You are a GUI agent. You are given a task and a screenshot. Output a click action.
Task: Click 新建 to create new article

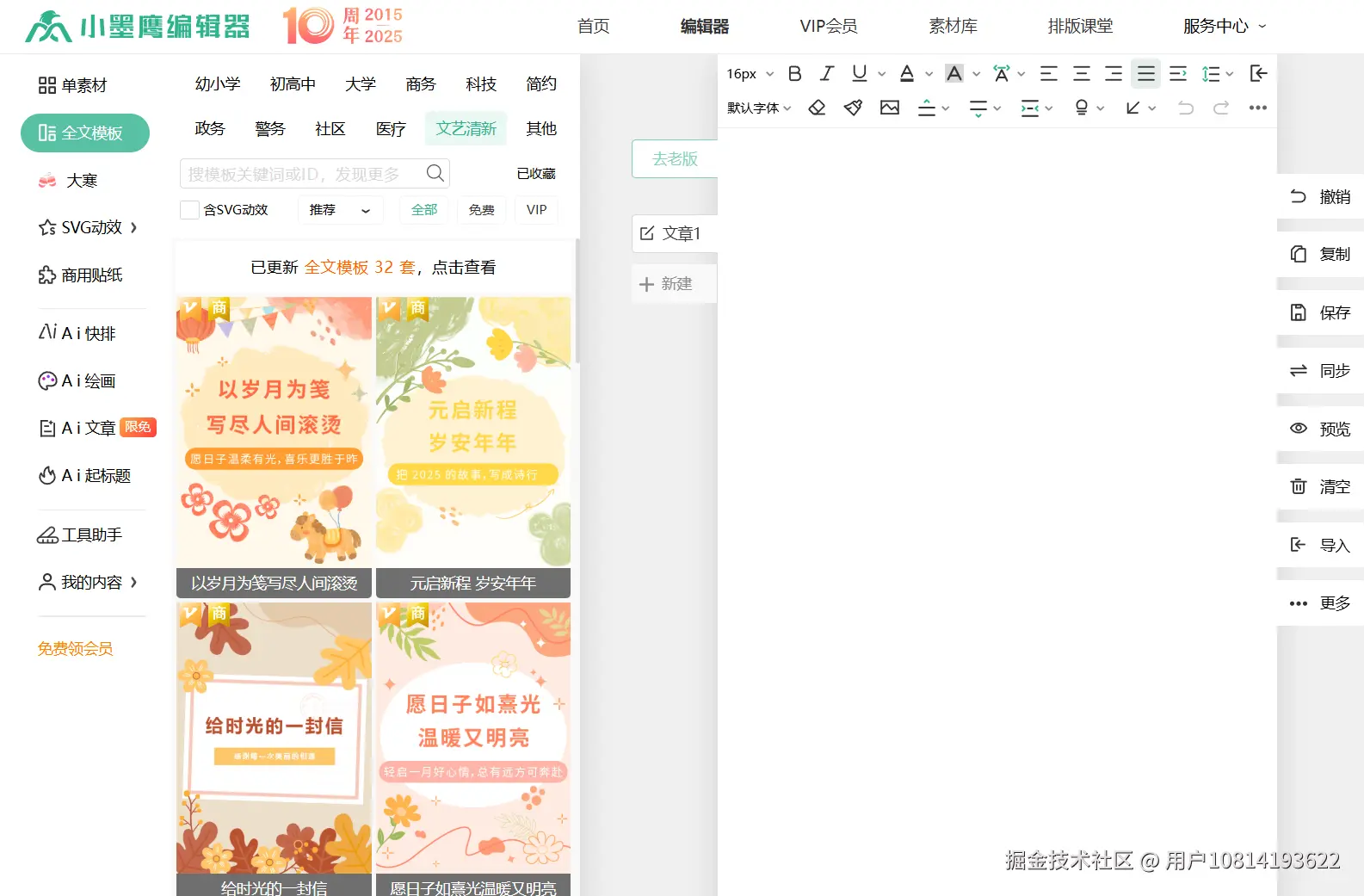pos(675,284)
